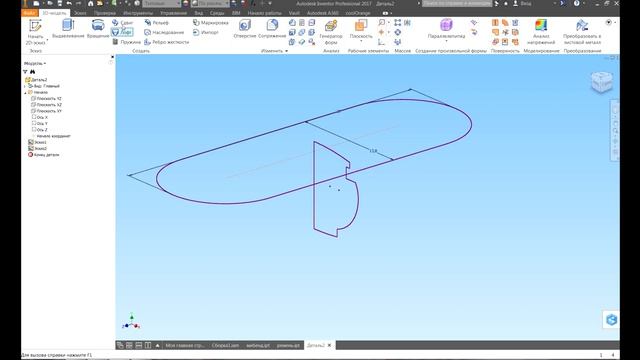Screen dimensions: 640x360
Task: Select Эскиз2 in model tree
Action: (x=37, y=149)
